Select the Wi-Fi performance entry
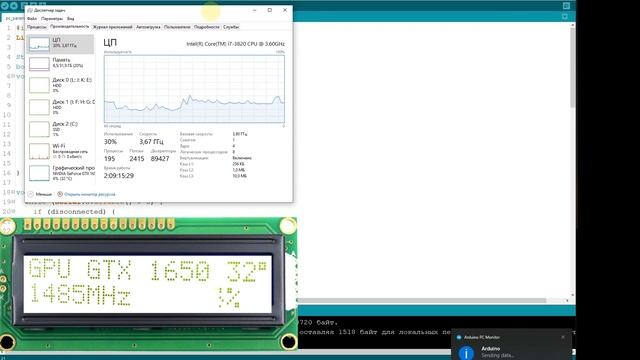Screen dimensions: 640x360 [60, 151]
